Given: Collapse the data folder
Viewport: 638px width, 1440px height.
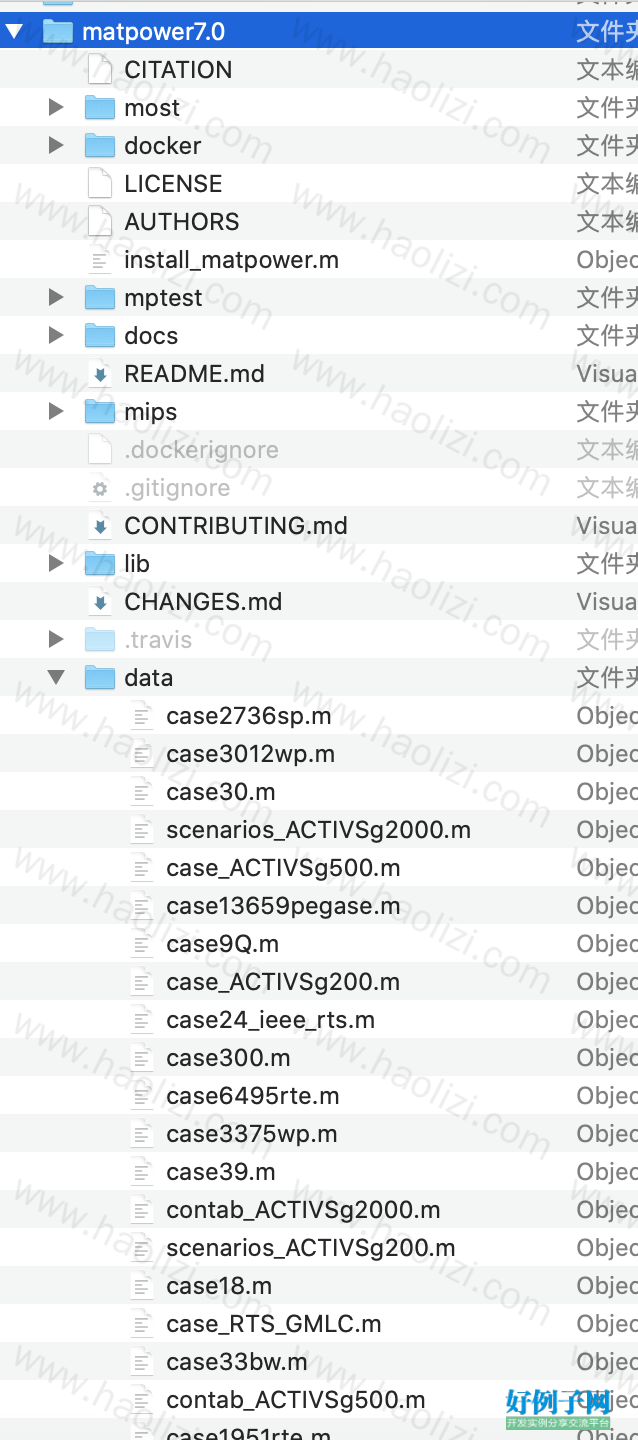Looking at the screenshot, I should coord(56,678).
